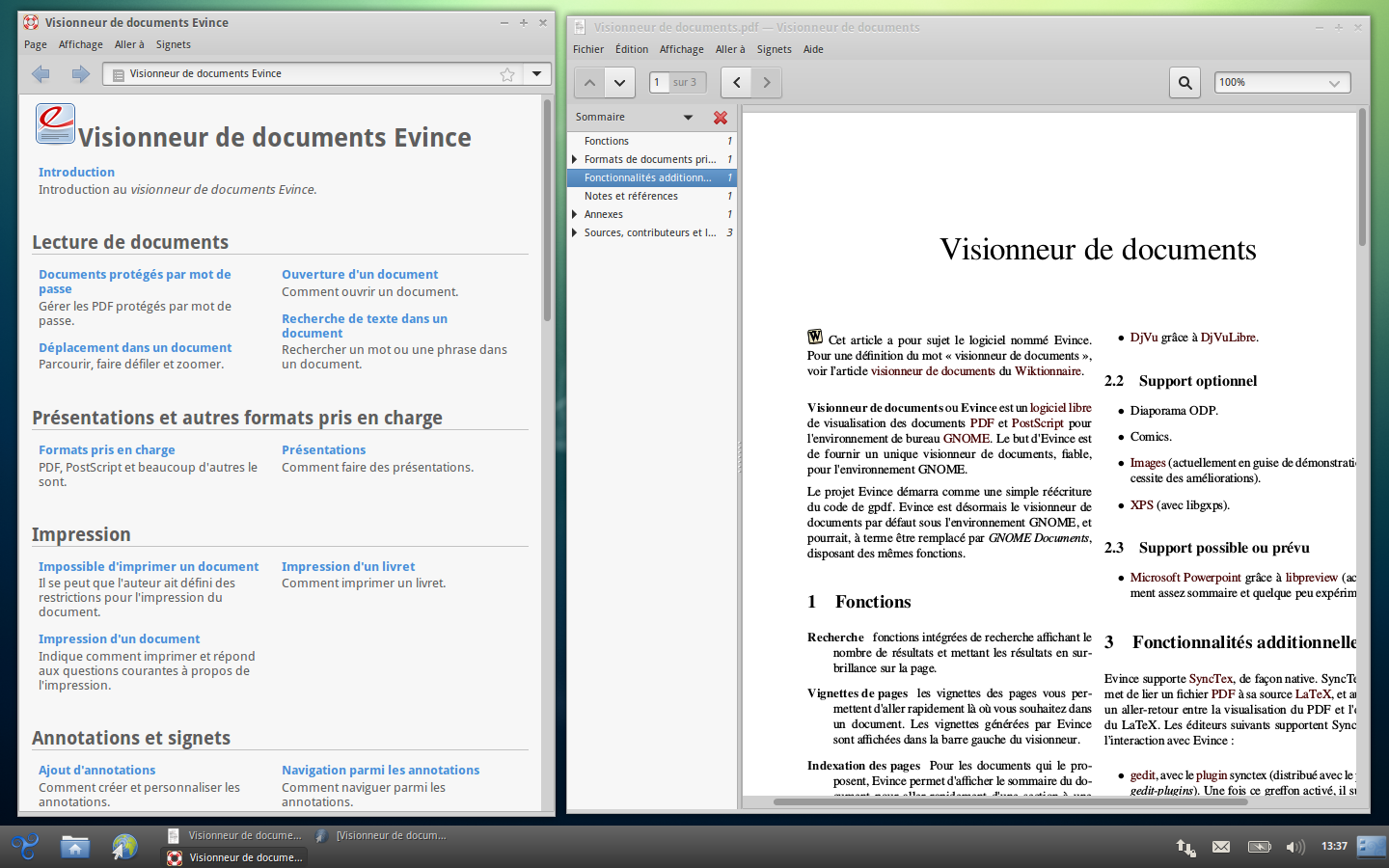Viewport: 1389px width, 868px height.
Task: Go to previous page with up arrow
Action: pos(589,82)
